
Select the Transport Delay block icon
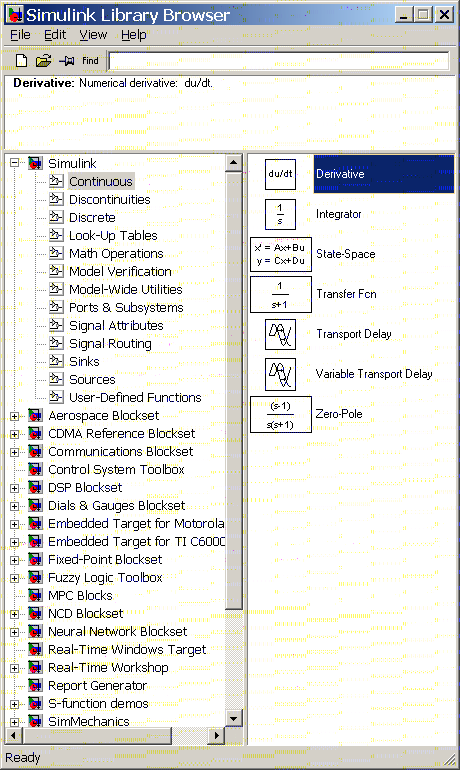(280, 334)
